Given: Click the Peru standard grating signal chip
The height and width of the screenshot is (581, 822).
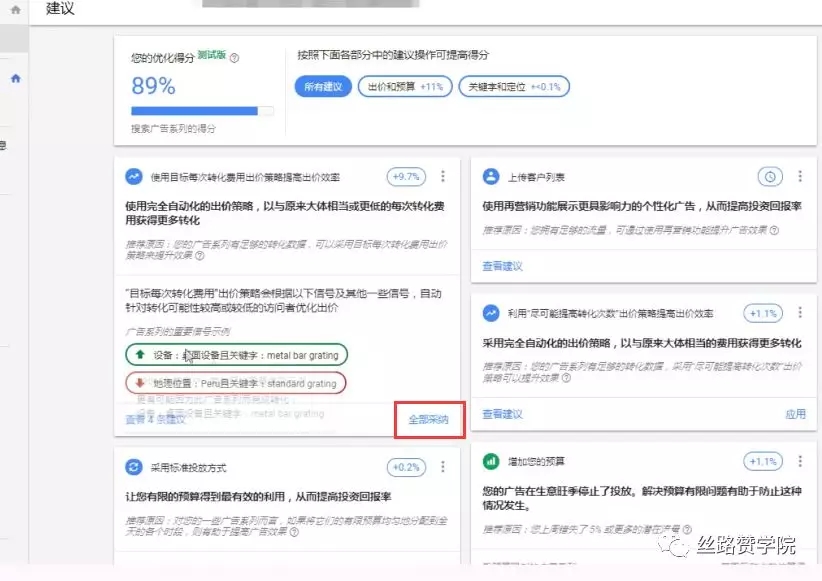Looking at the screenshot, I should coord(236,383).
